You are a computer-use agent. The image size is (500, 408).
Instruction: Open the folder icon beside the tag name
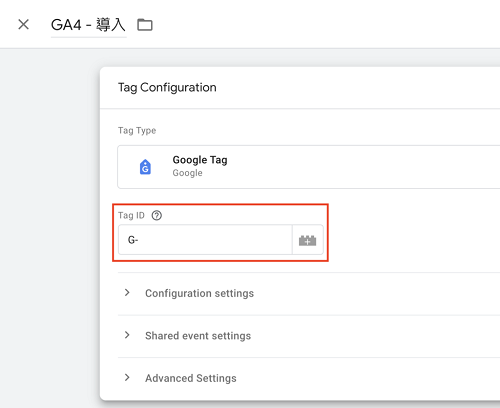click(145, 25)
